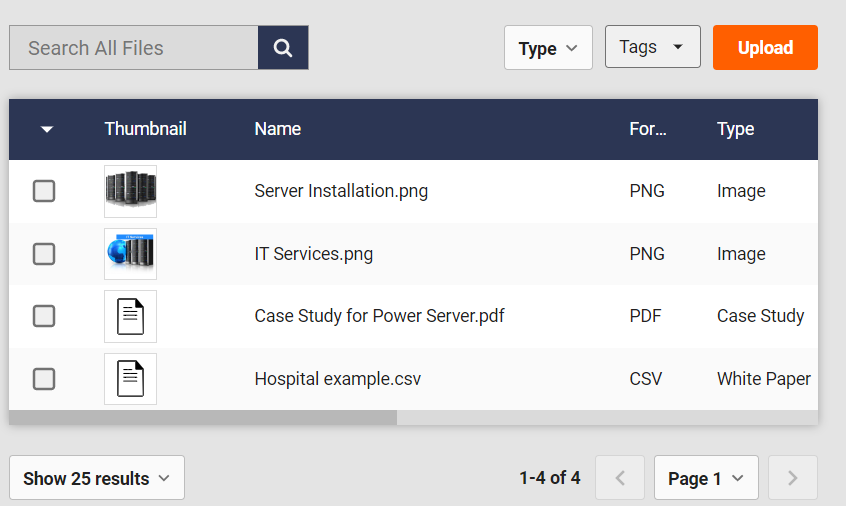Expand the Tags dropdown menu
This screenshot has width=846, height=506.
[652, 47]
